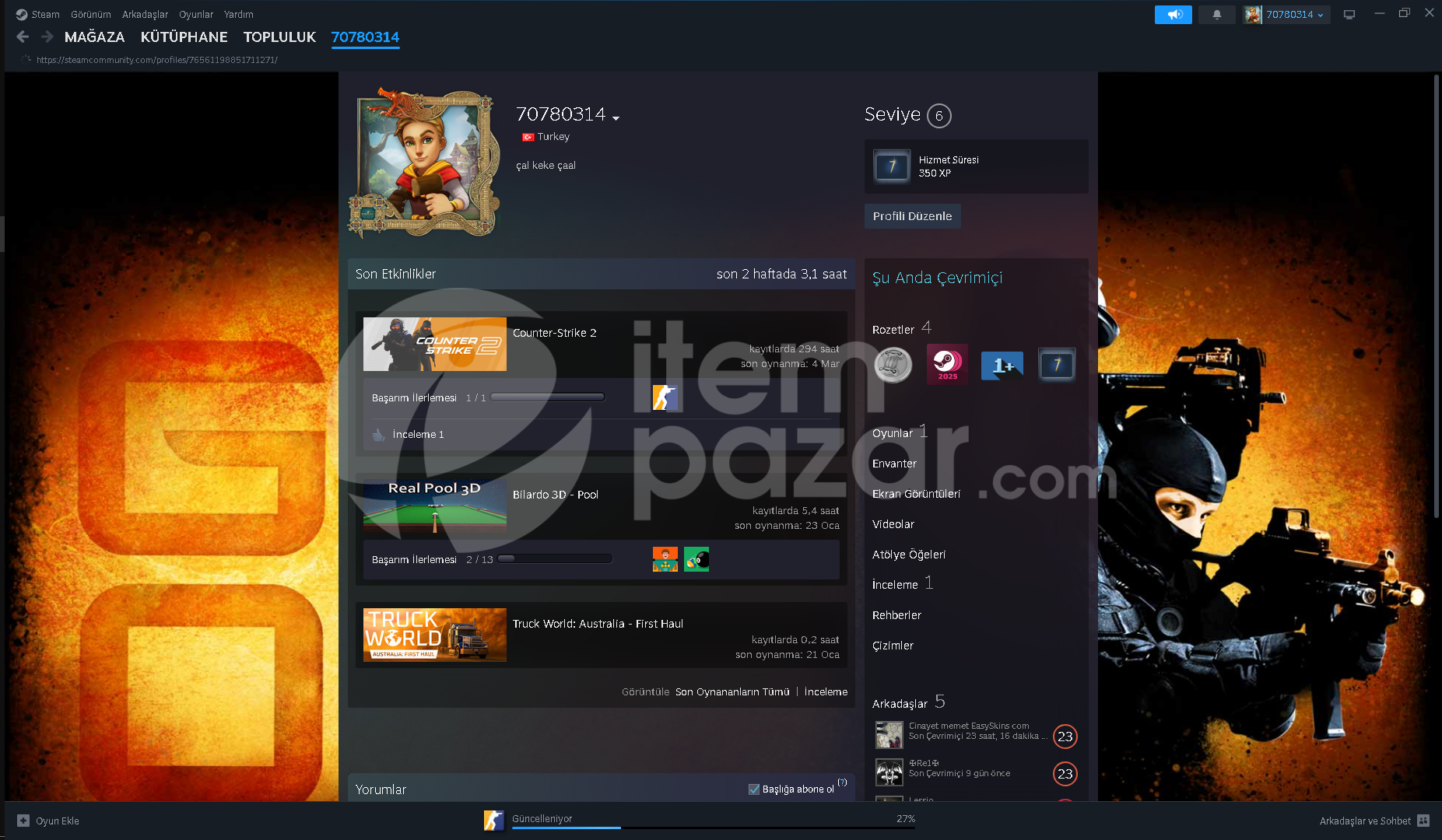Open the Steam menu
This screenshot has width=1442, height=840.
pyautogui.click(x=45, y=14)
